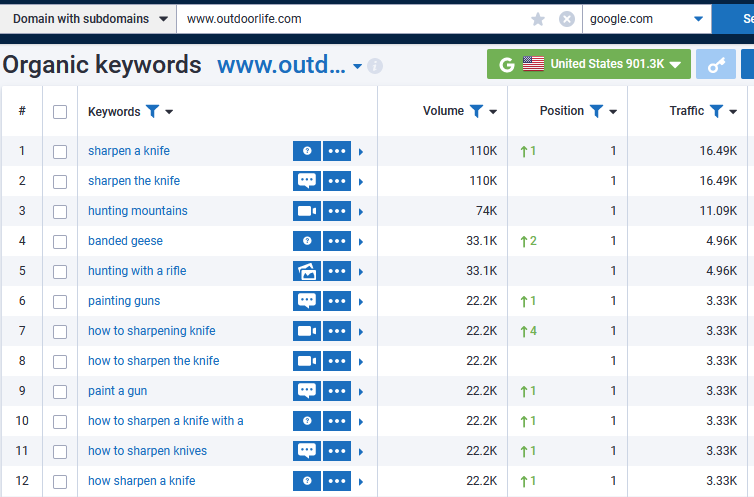
Task: Click the speech bubble icon for 'how to sharpen knives'
Action: pyautogui.click(x=307, y=451)
